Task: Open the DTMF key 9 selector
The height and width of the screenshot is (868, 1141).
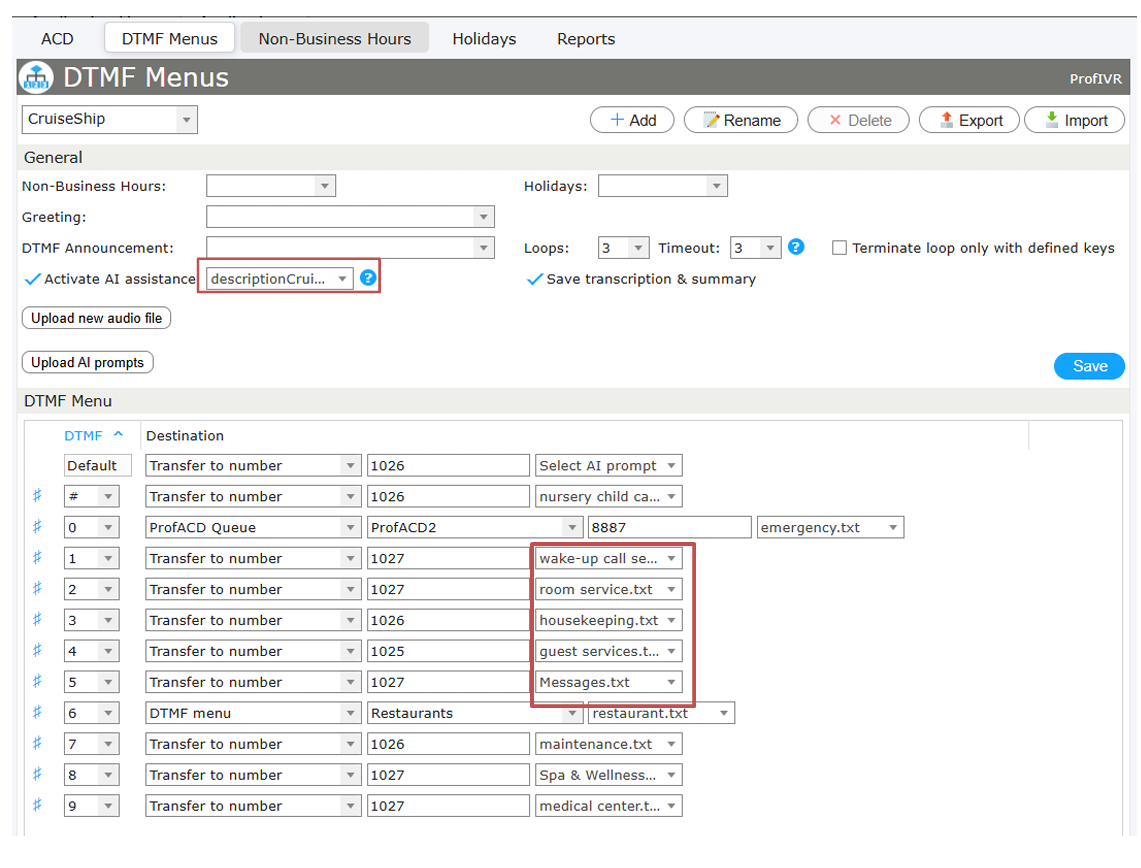Action: pos(91,805)
